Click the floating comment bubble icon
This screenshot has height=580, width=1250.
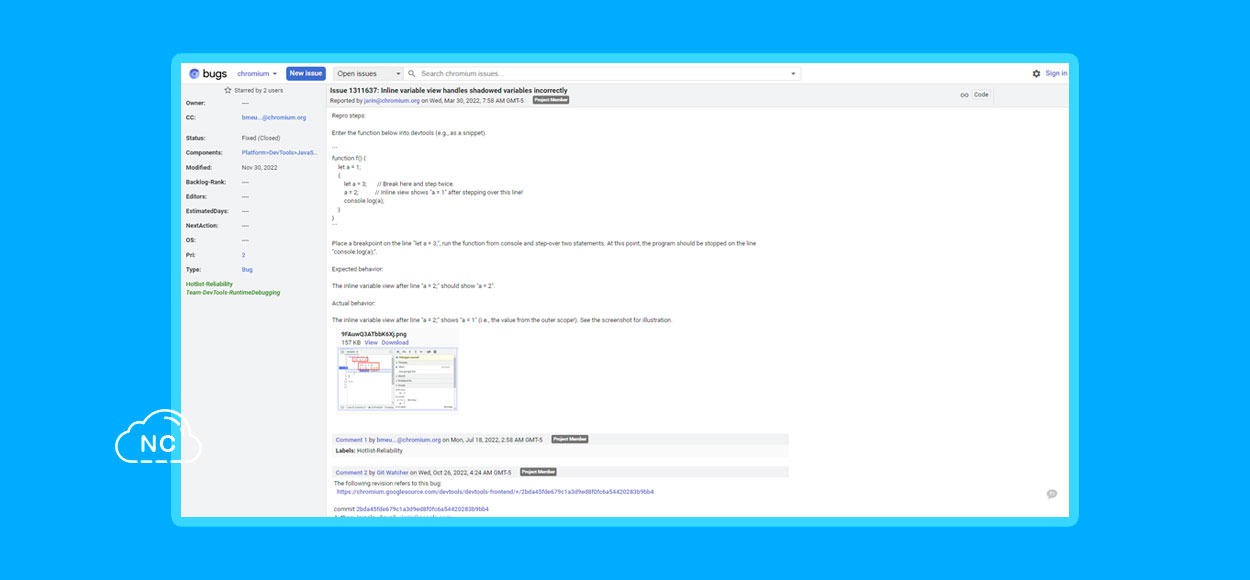coord(1052,494)
